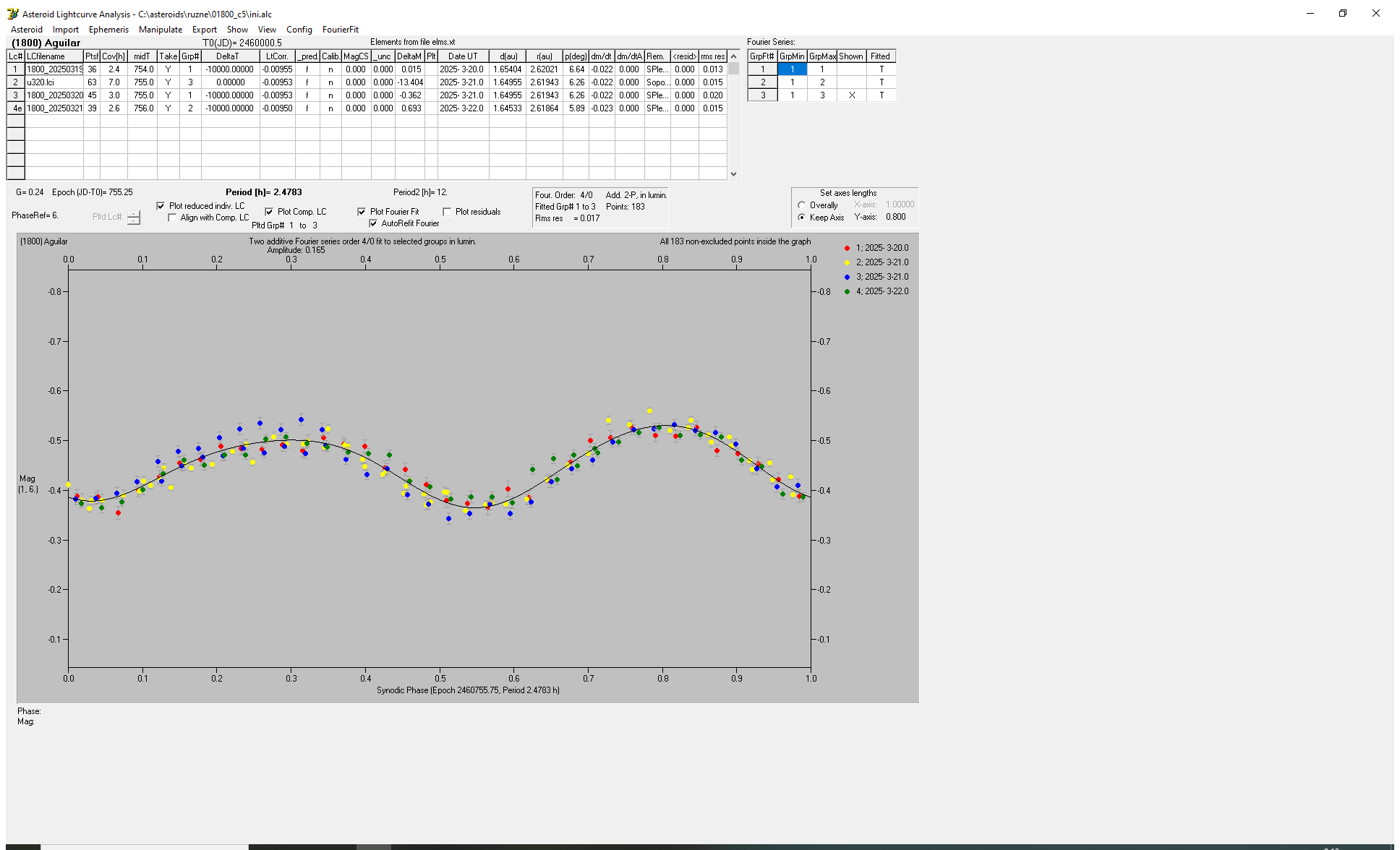This screenshot has height=850, width=1400.
Task: Click blue legend marker 3; 2025- 3-21.0
Action: click(847, 277)
